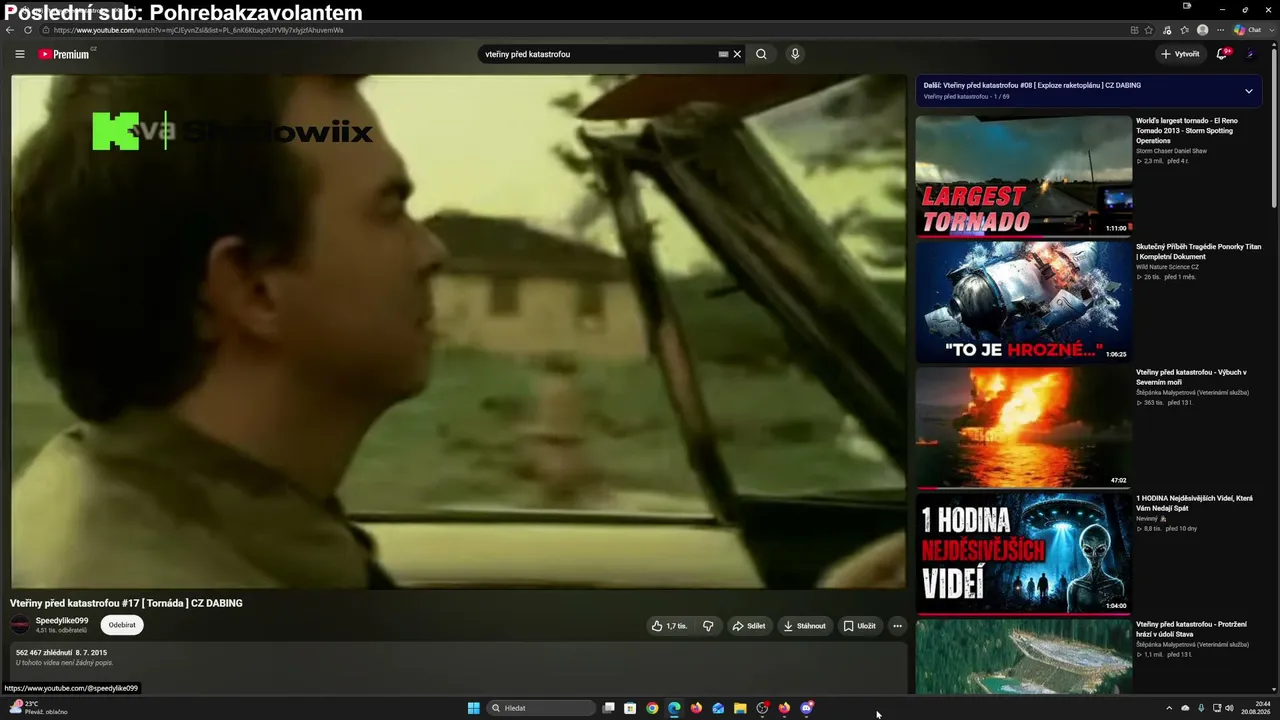Viewport: 1280px width, 720px height.
Task: Open the volume speaker tray icon
Action: pyautogui.click(x=1229, y=708)
